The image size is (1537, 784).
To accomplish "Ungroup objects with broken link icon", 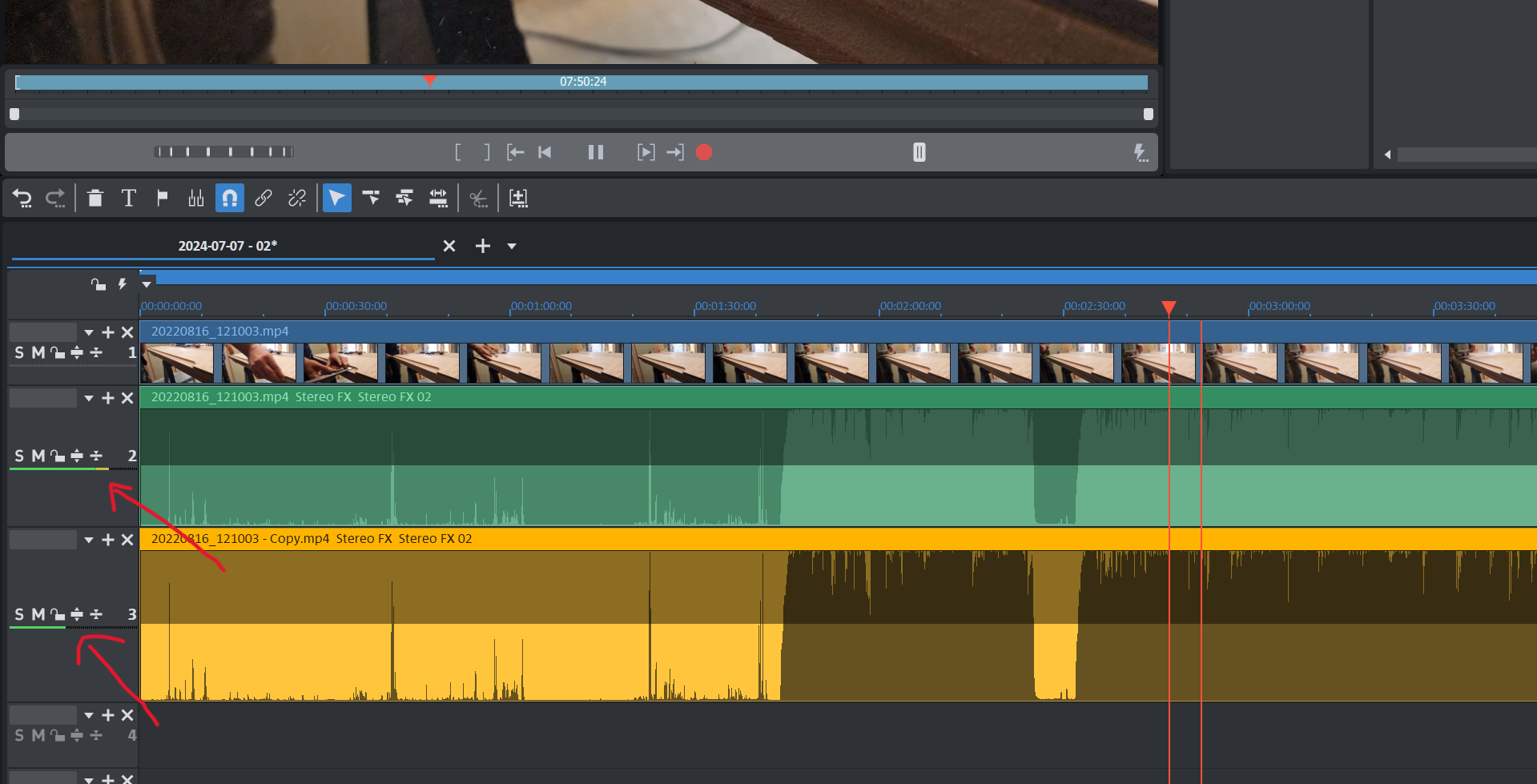I will pos(297,198).
